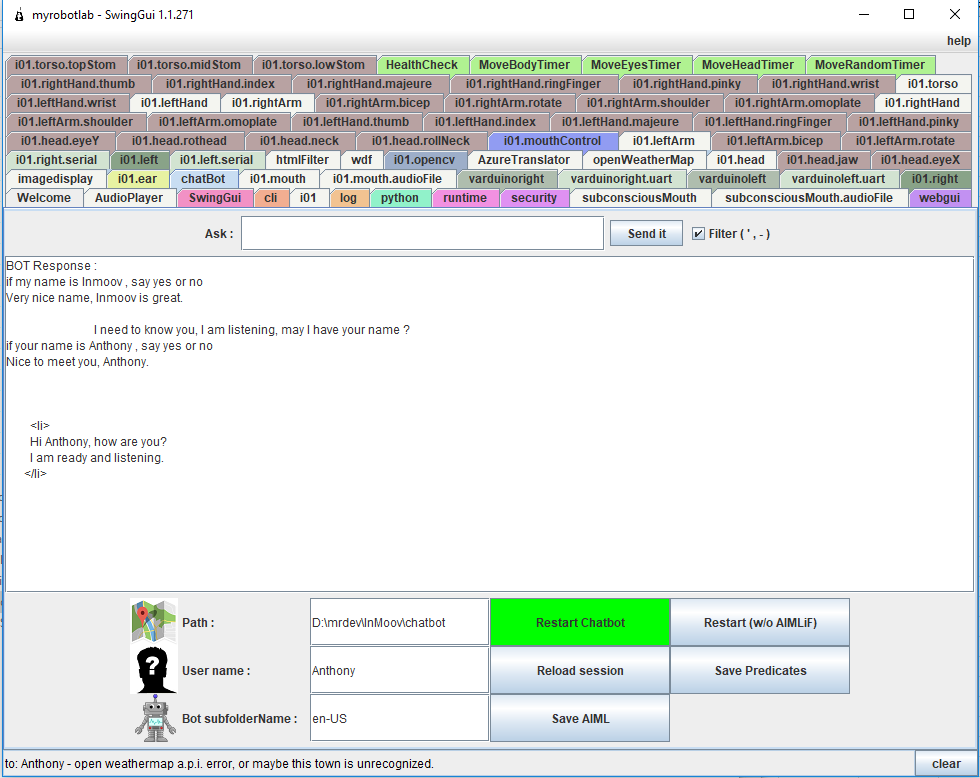Image resolution: width=980 pixels, height=778 pixels.
Task: Click Restart (w/o AIMLiF)
Action: [x=759, y=621]
